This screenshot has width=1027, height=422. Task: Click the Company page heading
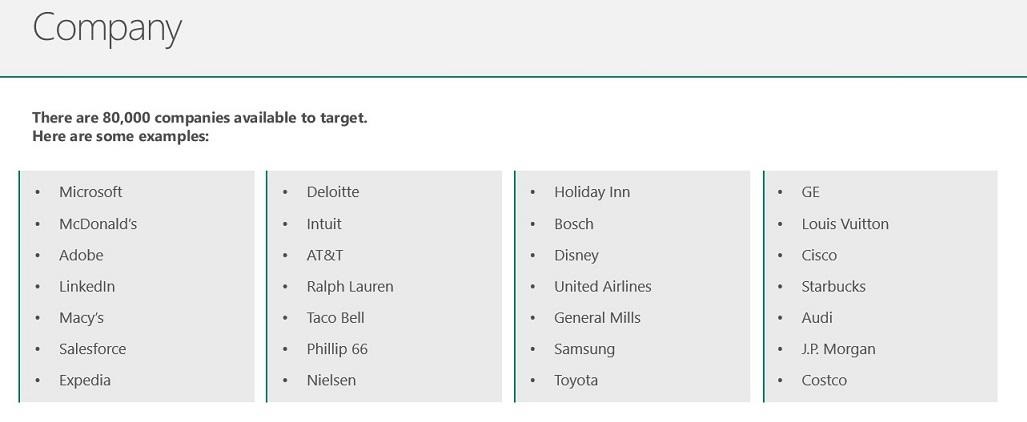107,29
